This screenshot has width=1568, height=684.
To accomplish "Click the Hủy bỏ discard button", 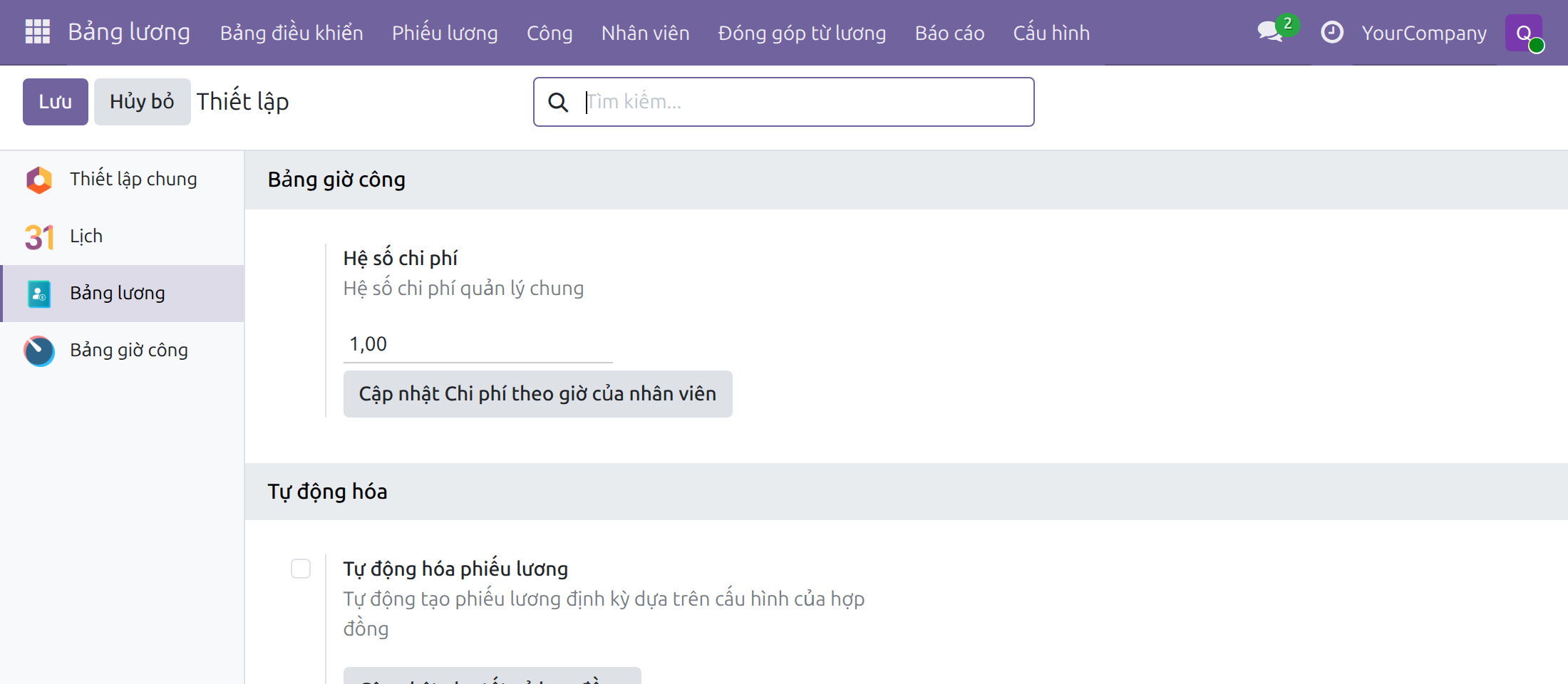I will pos(142,102).
